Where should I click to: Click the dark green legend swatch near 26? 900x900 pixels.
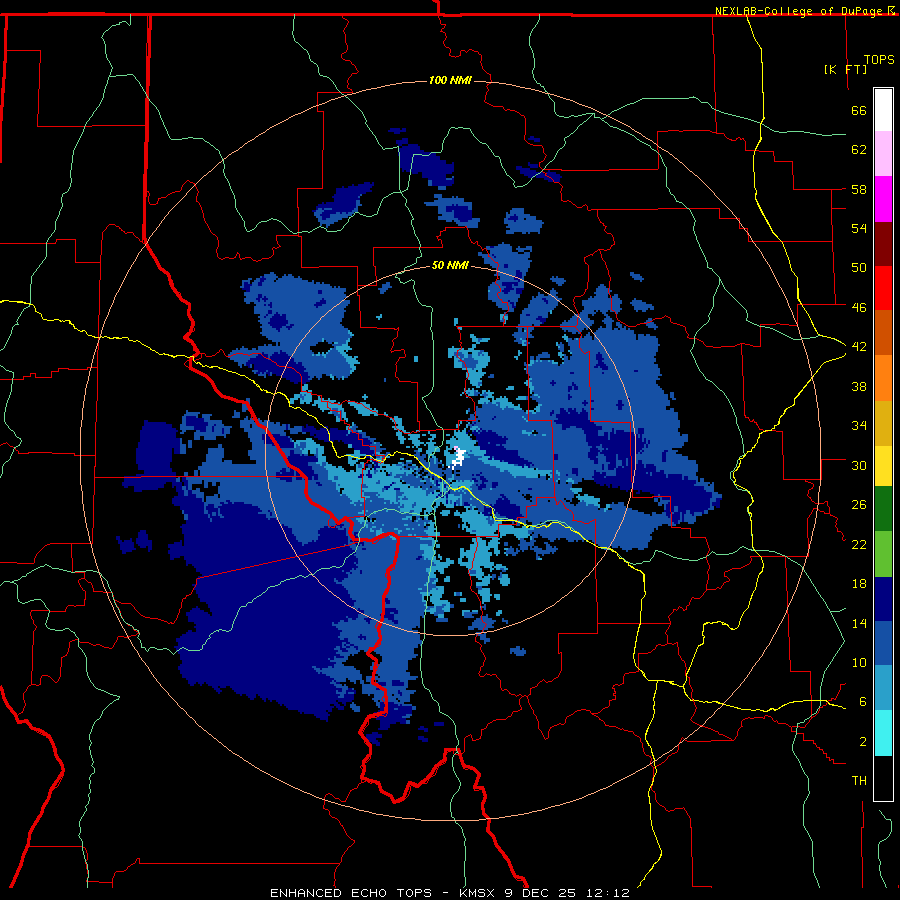point(883,509)
